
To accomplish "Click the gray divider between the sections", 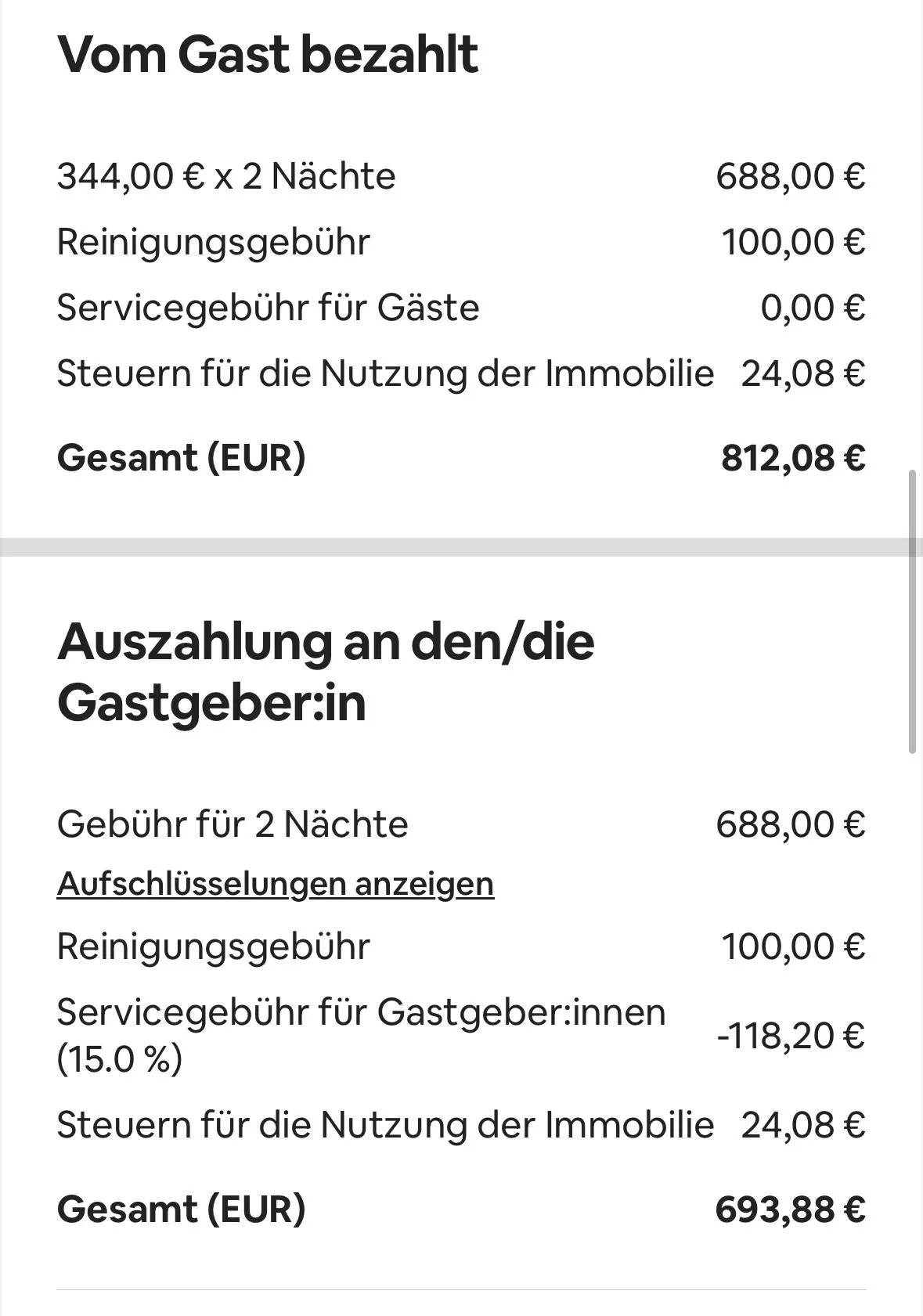I will pos(454,546).
